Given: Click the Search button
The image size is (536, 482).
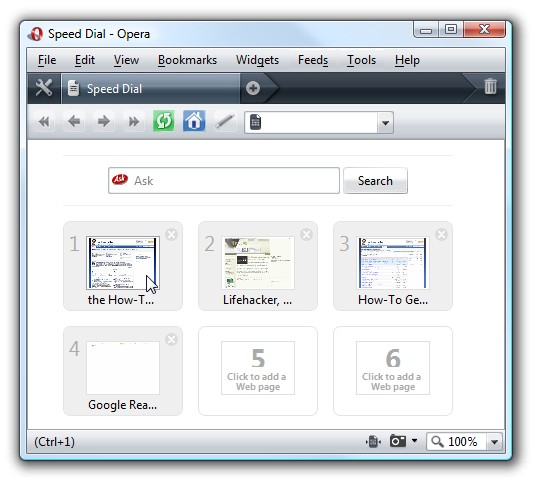Looking at the screenshot, I should tap(375, 180).
